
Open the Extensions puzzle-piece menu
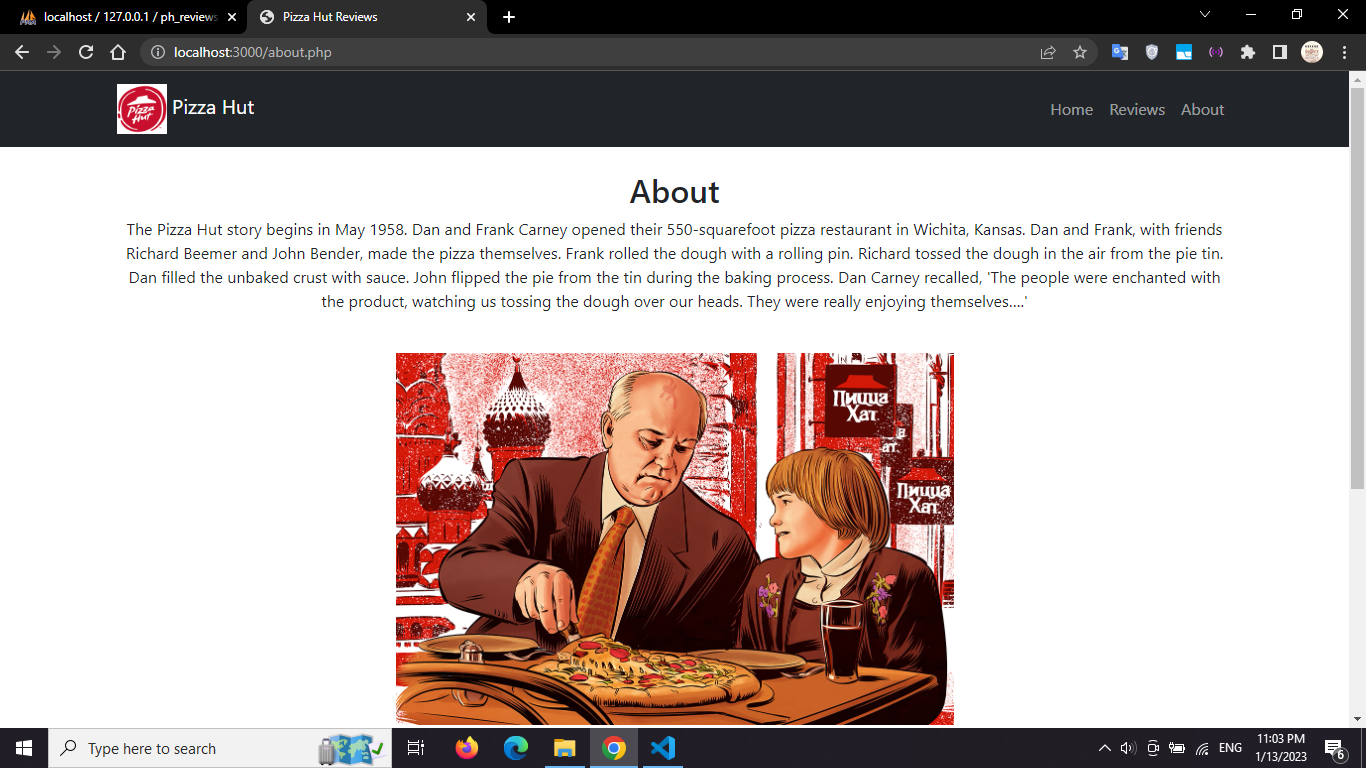click(1247, 52)
